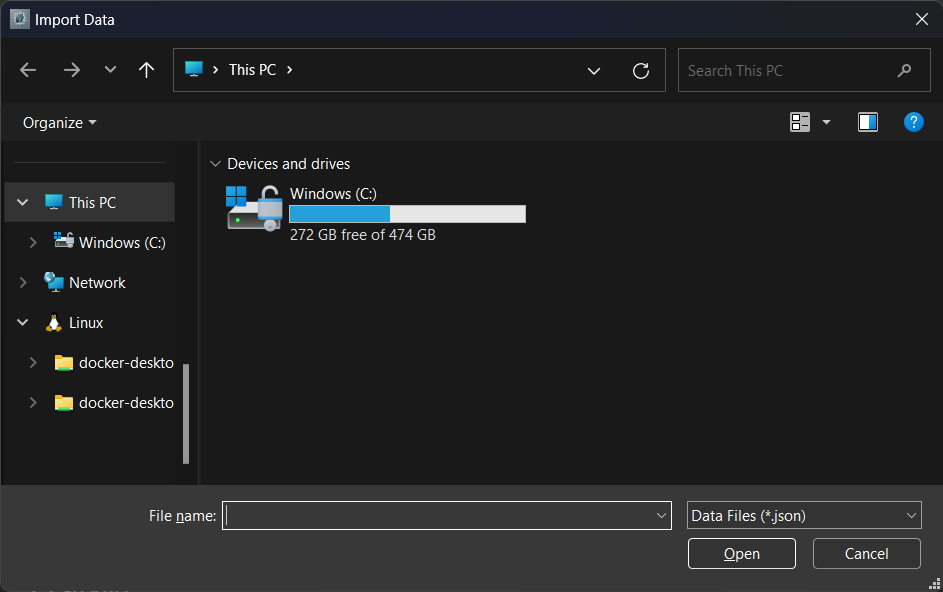Open the Data Files (*.json) type dropdown
The width and height of the screenshot is (943, 592).
click(x=804, y=515)
